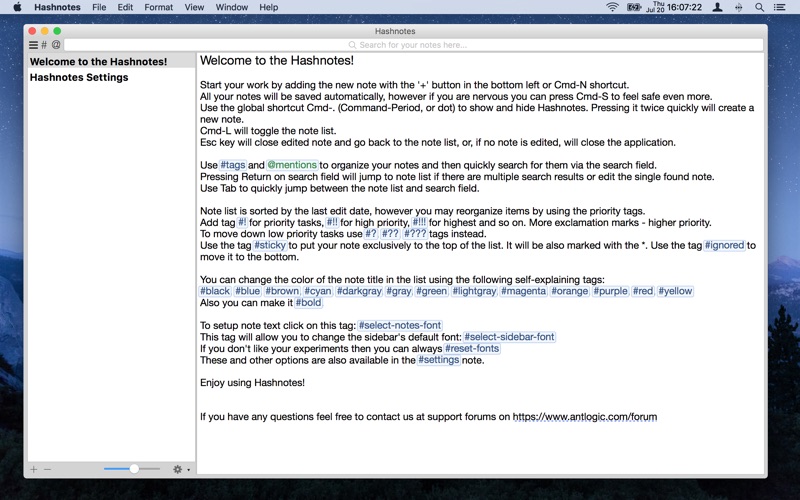Open the View menu
Screen dimensions: 800x500
(194, 7)
